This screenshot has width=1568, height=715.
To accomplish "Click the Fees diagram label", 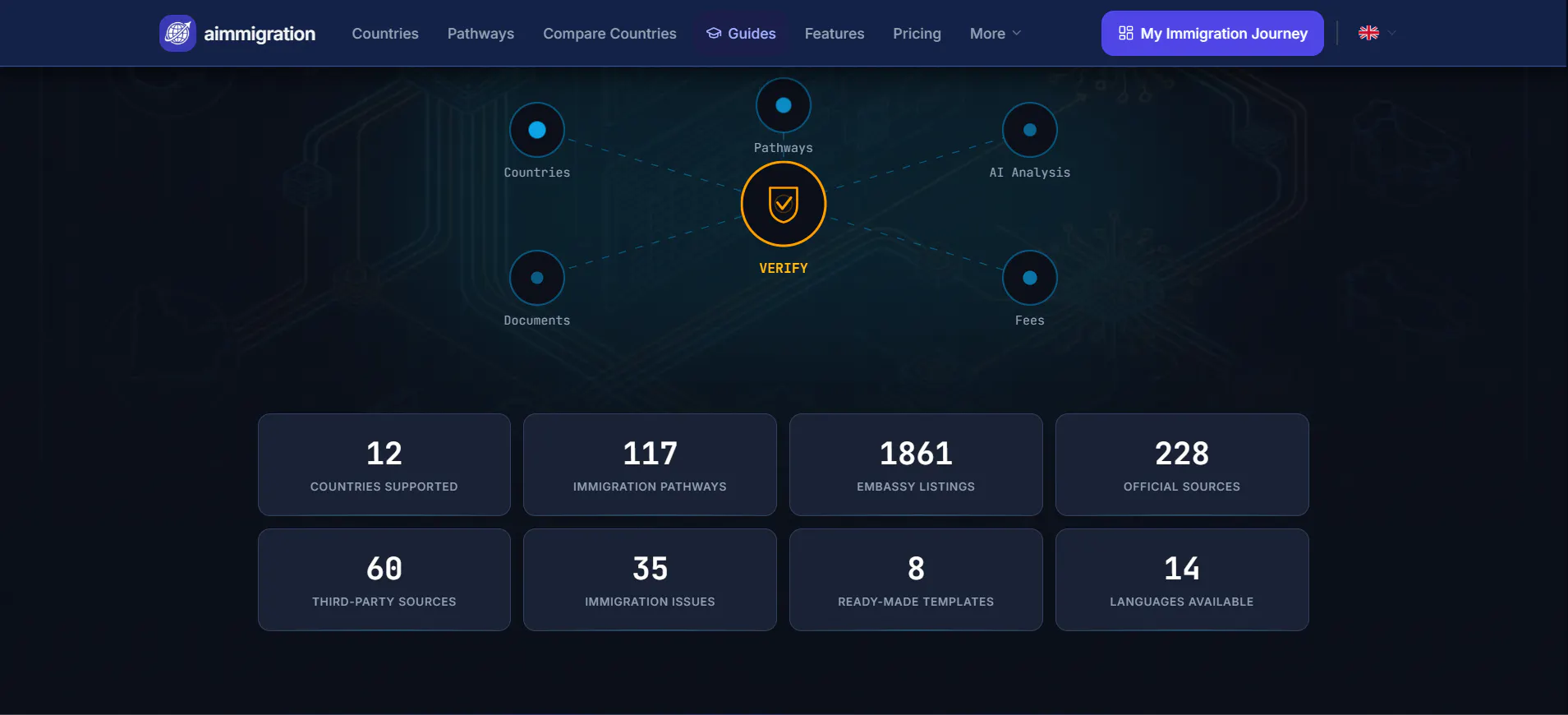I will click(x=1030, y=321).
